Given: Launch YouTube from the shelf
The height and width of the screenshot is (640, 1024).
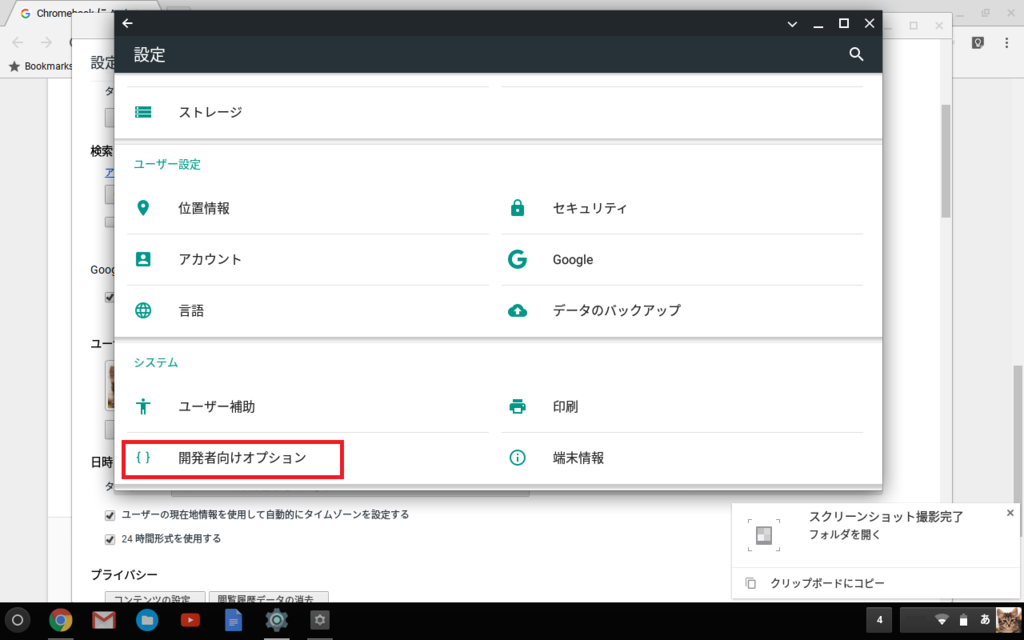Looking at the screenshot, I should coord(190,620).
